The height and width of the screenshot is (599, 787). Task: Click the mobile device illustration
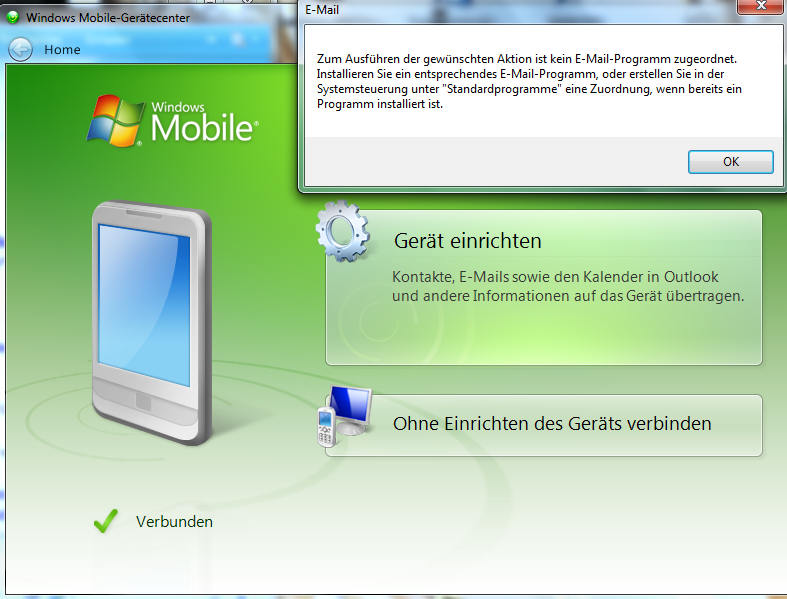click(x=152, y=322)
